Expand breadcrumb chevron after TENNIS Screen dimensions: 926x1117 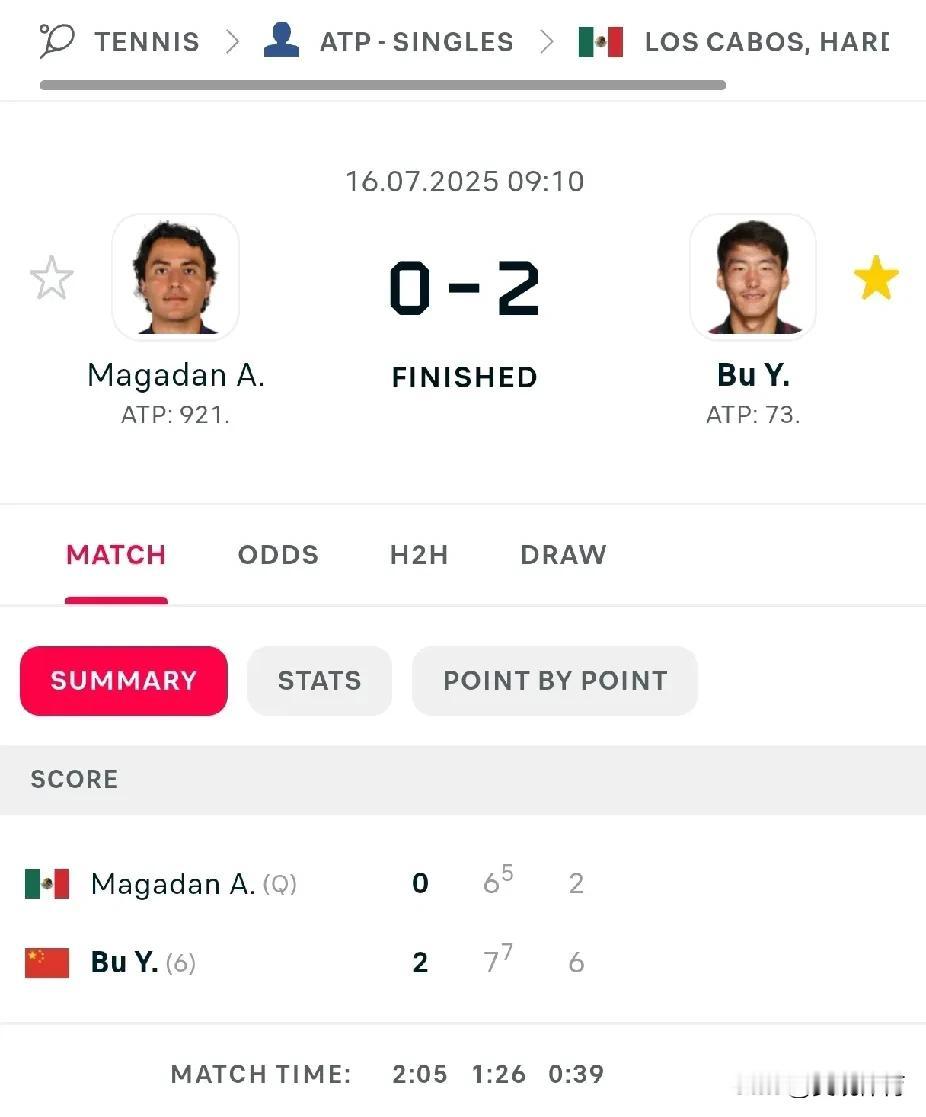(x=232, y=41)
